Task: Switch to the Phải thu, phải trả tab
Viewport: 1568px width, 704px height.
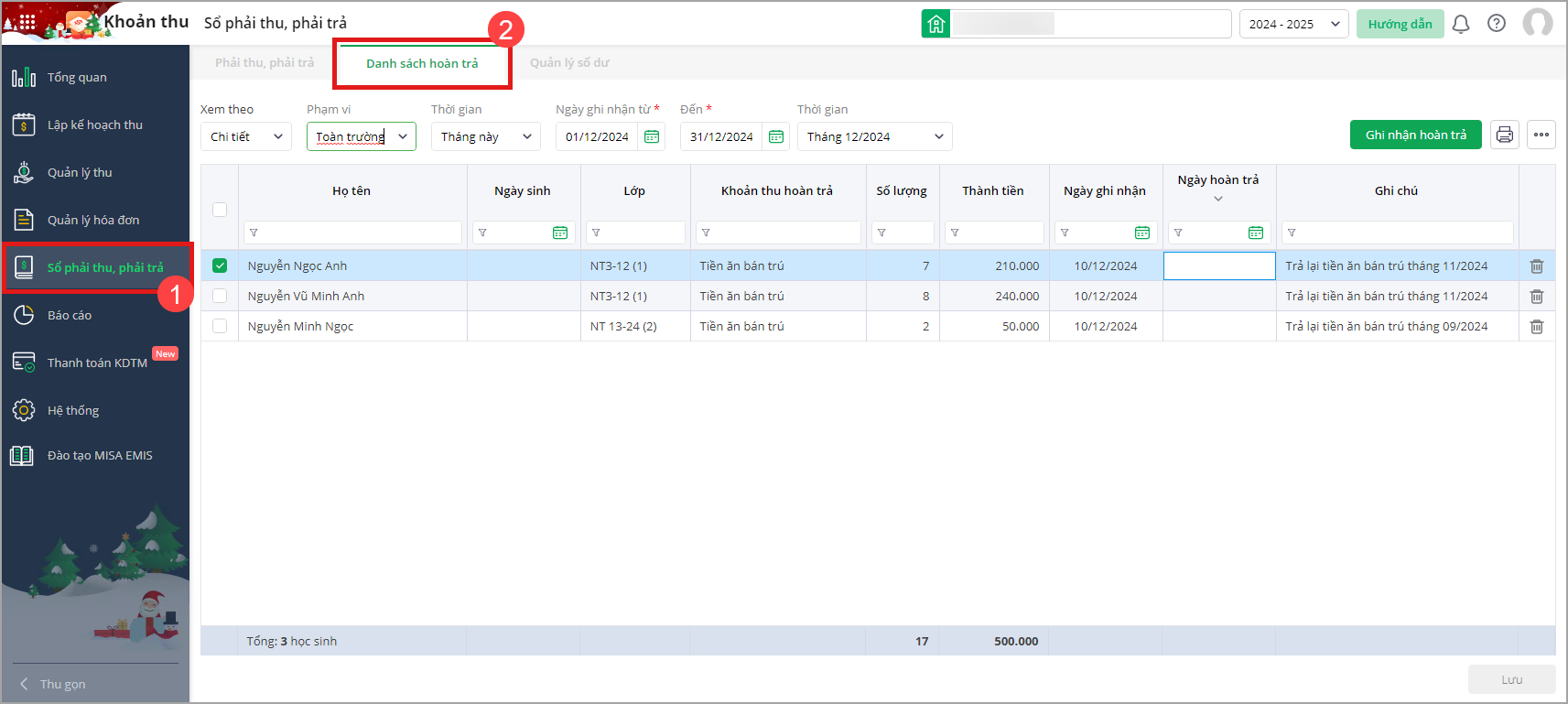Action: tap(265, 62)
